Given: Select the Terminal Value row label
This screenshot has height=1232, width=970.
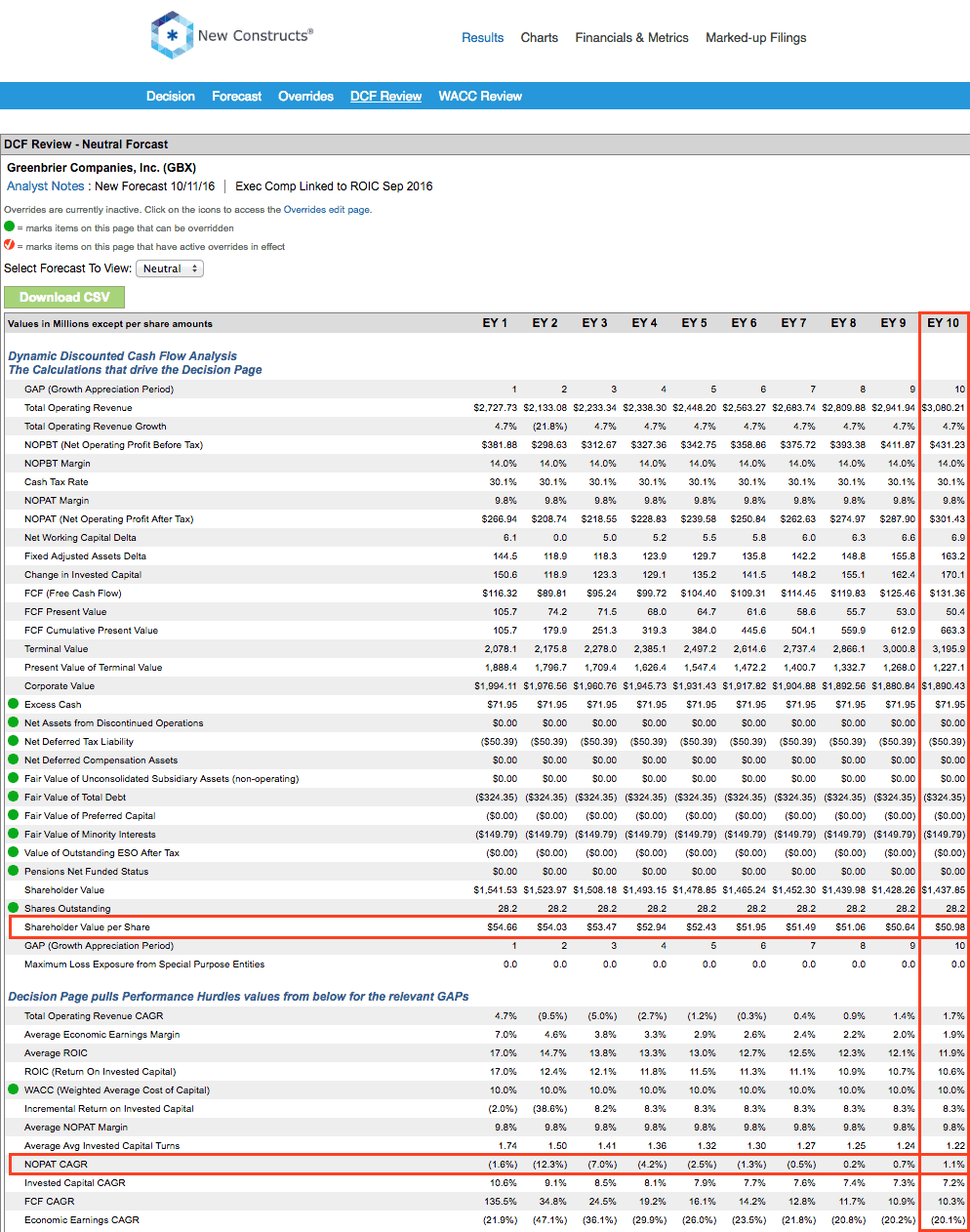Looking at the screenshot, I should pos(57,649).
